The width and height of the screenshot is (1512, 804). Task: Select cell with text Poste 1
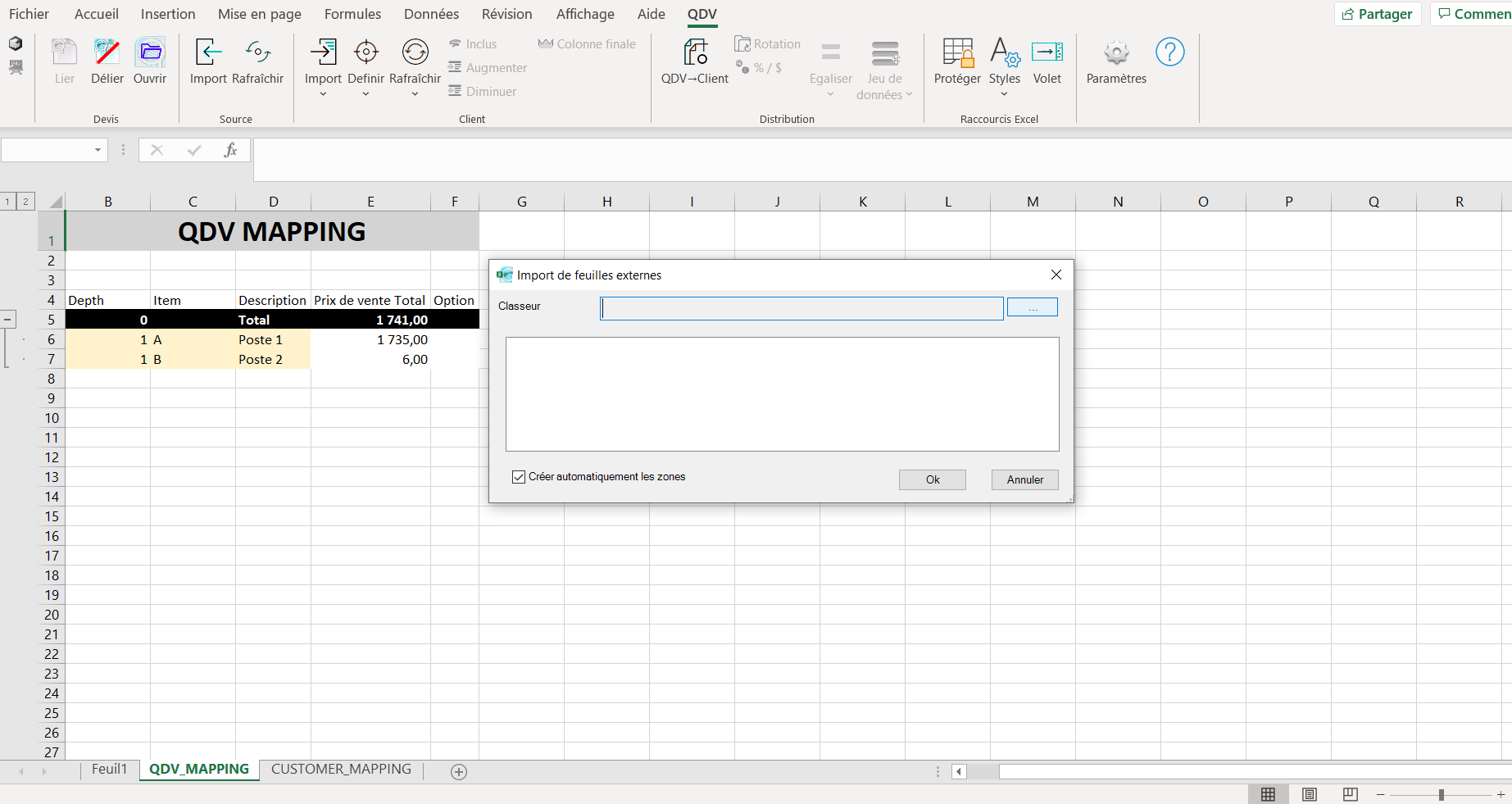click(x=273, y=339)
